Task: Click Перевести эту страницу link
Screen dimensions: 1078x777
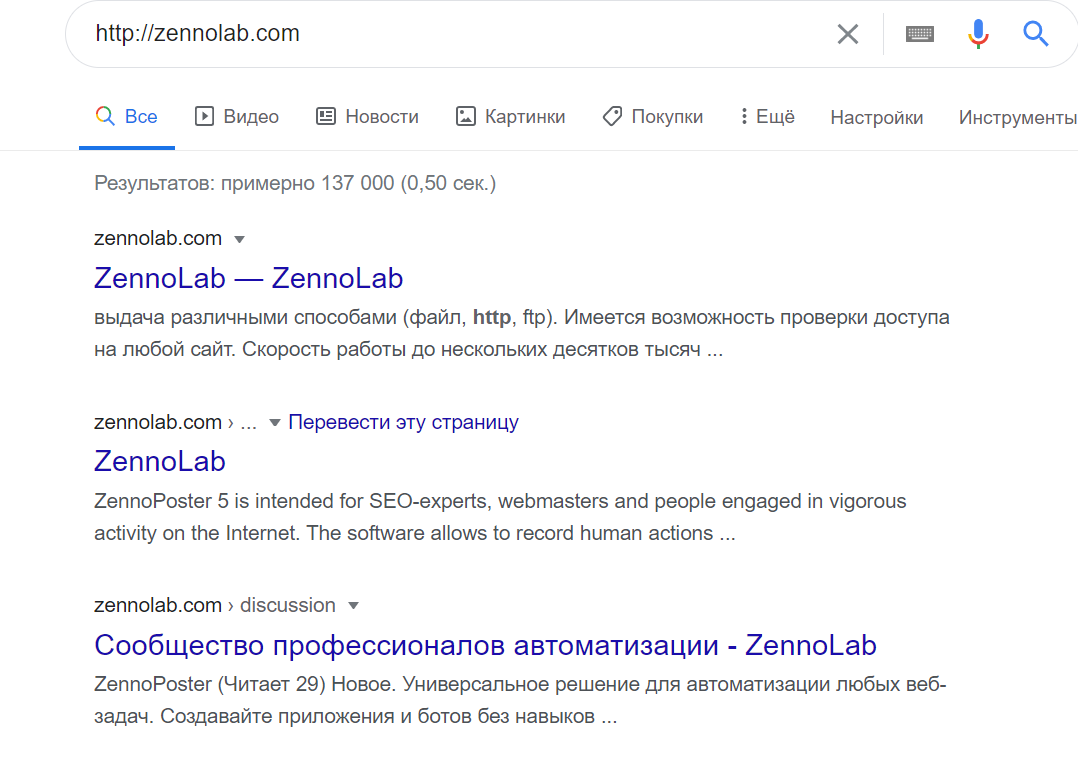Action: [x=404, y=422]
